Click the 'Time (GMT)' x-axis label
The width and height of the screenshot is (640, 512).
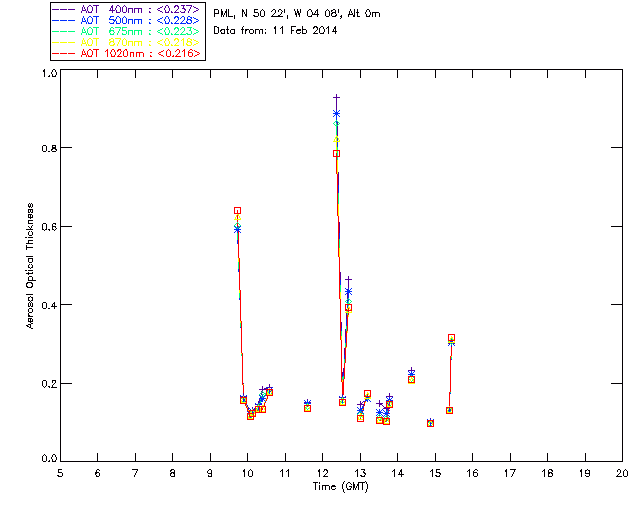341,486
